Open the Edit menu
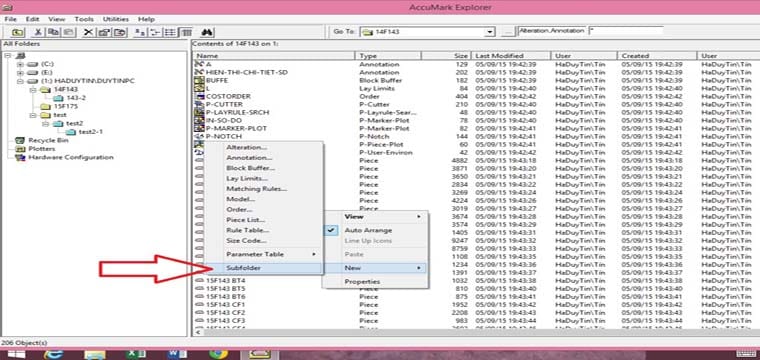Image resolution: width=760 pixels, height=360 pixels. tap(32, 19)
